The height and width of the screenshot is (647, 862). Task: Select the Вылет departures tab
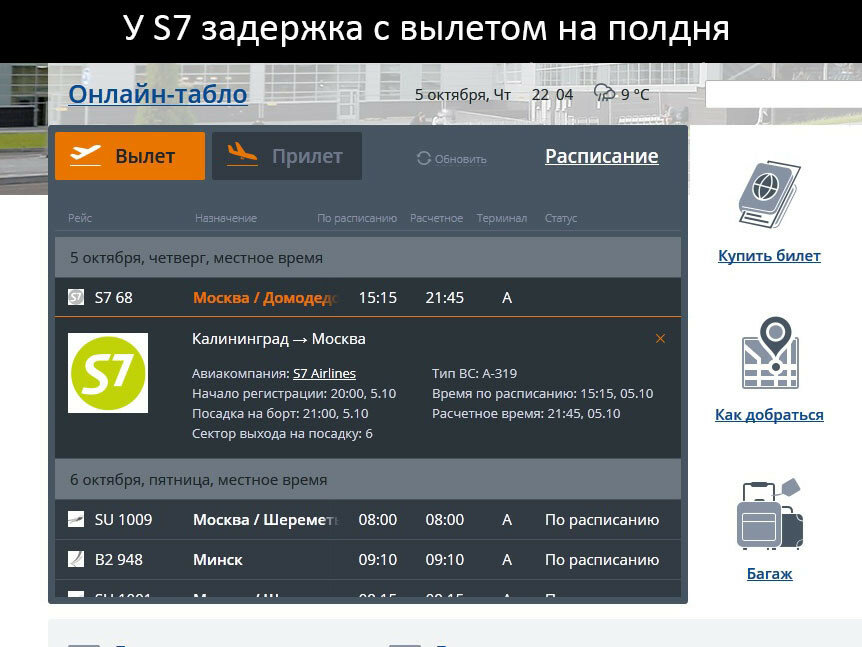(130, 156)
